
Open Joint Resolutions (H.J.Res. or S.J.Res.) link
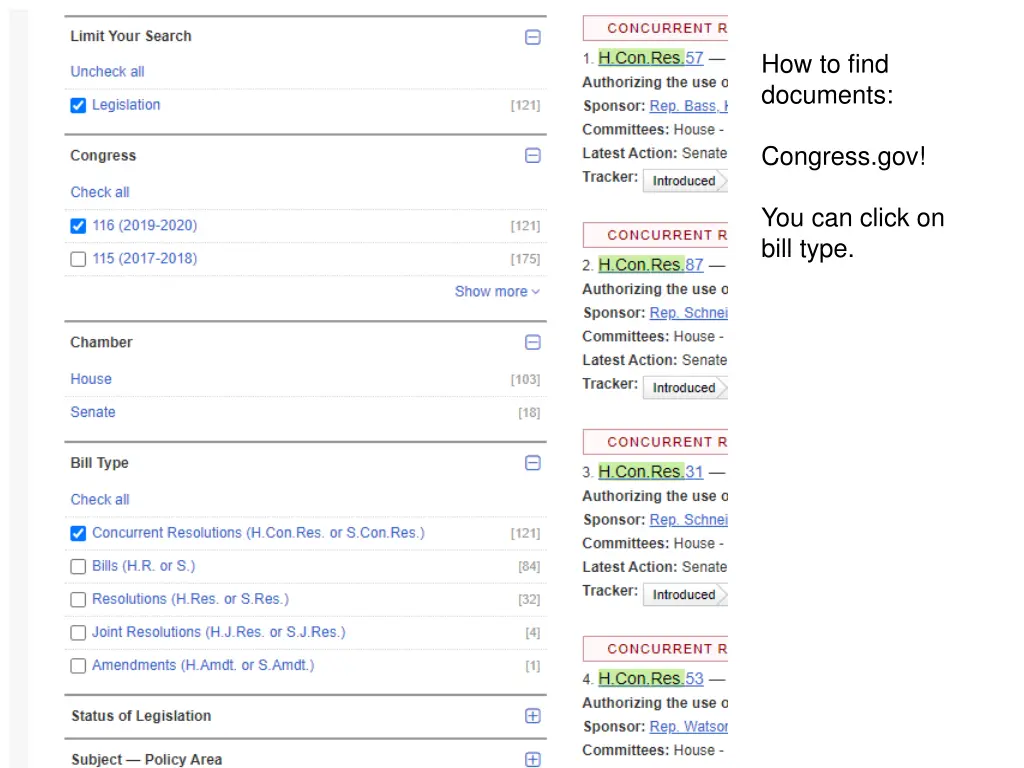coord(219,632)
